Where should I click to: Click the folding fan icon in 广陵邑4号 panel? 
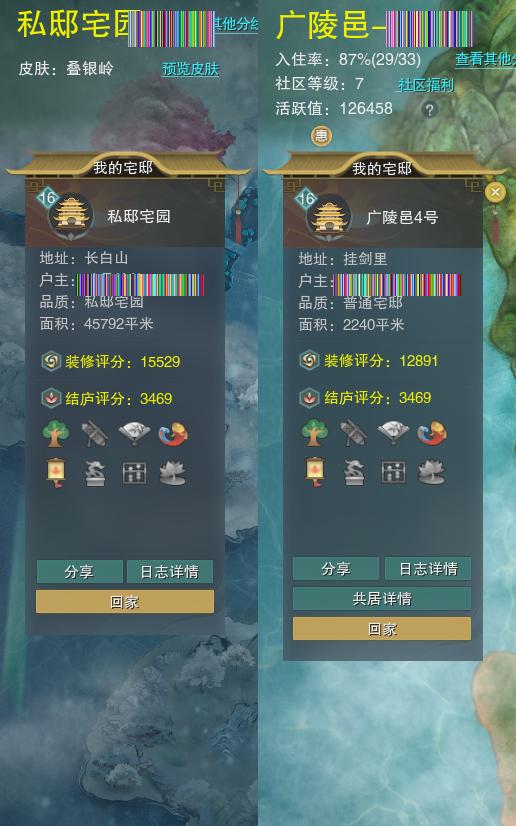(x=393, y=432)
